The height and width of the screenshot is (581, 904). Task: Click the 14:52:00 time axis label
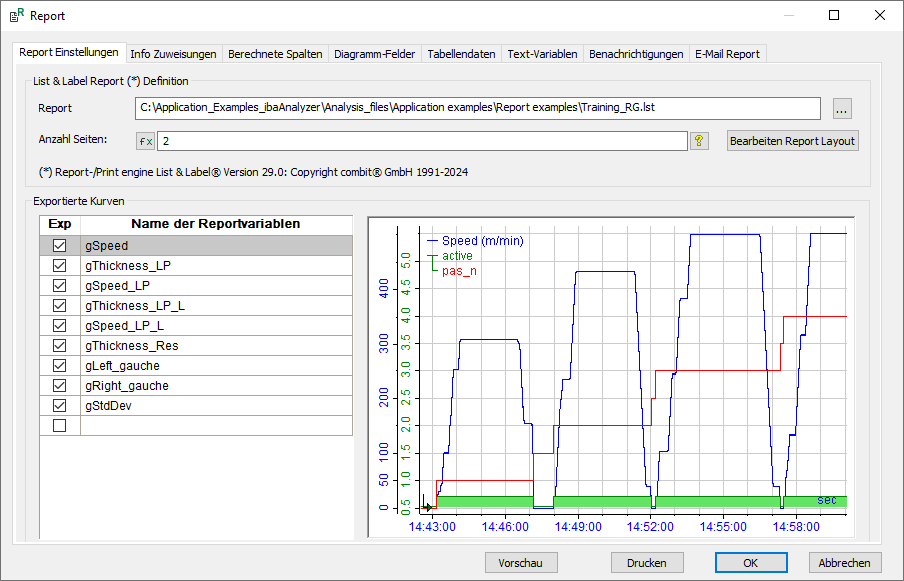(650, 527)
